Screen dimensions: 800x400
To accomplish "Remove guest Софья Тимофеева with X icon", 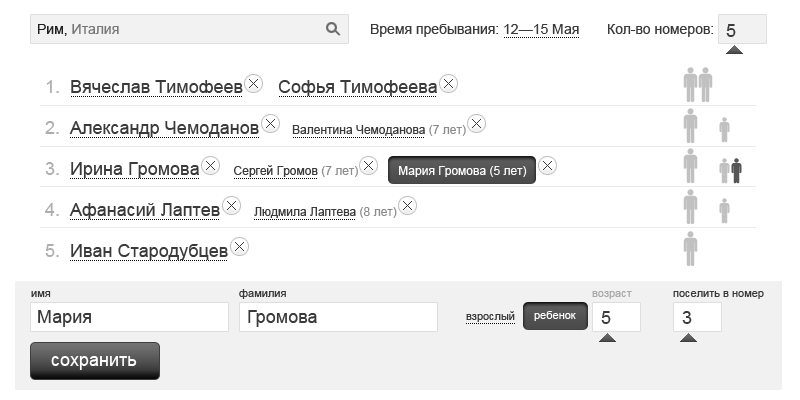I will [449, 84].
